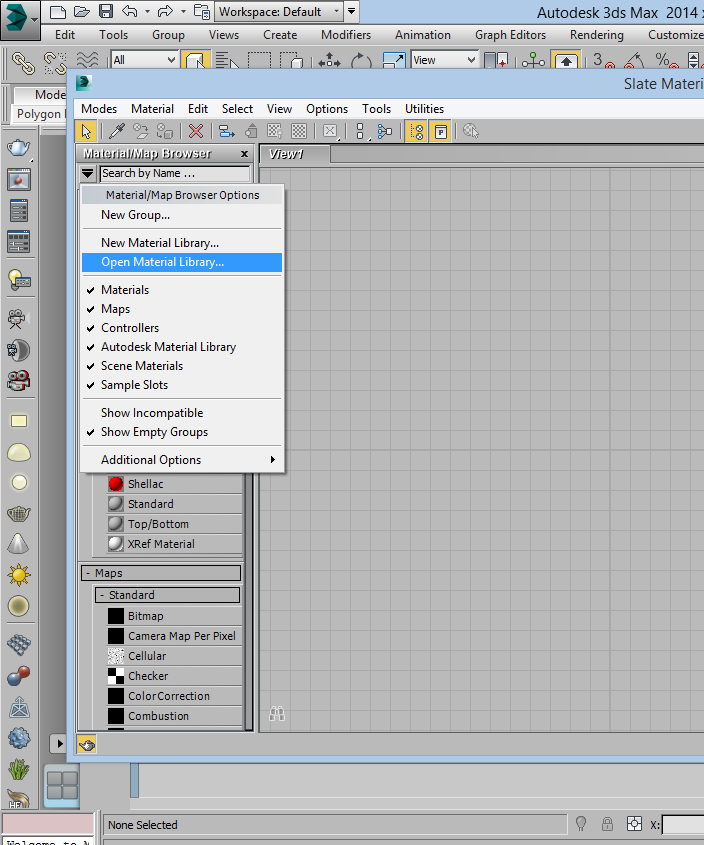Select the teapot icon in left toolbar
Viewport: 704px width, 845px height.
[18, 149]
